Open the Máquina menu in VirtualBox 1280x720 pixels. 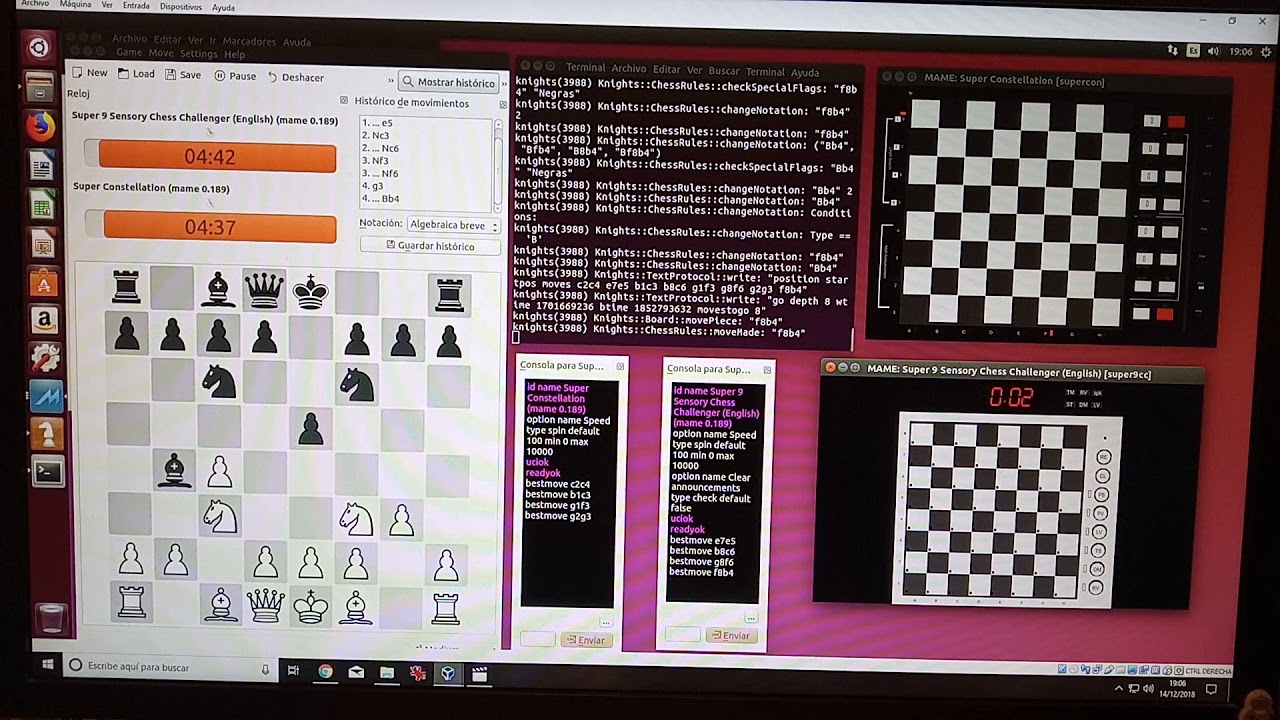76,5
